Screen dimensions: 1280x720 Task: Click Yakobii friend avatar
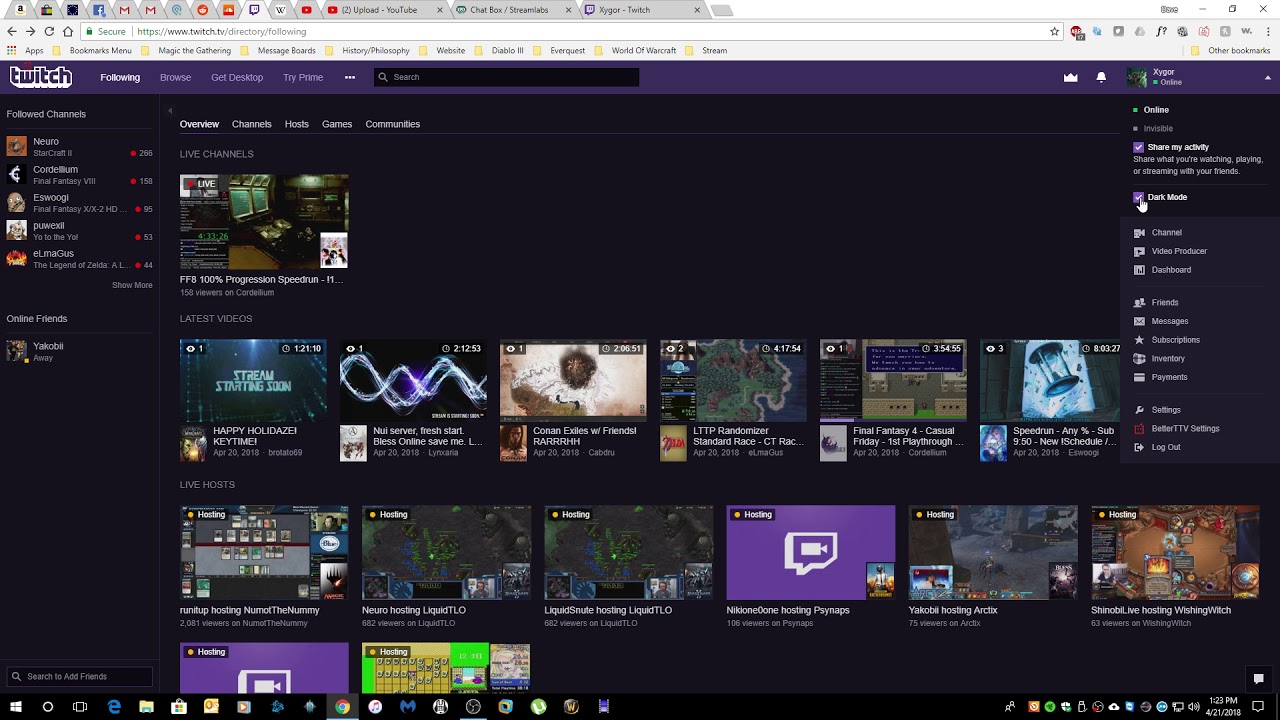click(x=16, y=351)
